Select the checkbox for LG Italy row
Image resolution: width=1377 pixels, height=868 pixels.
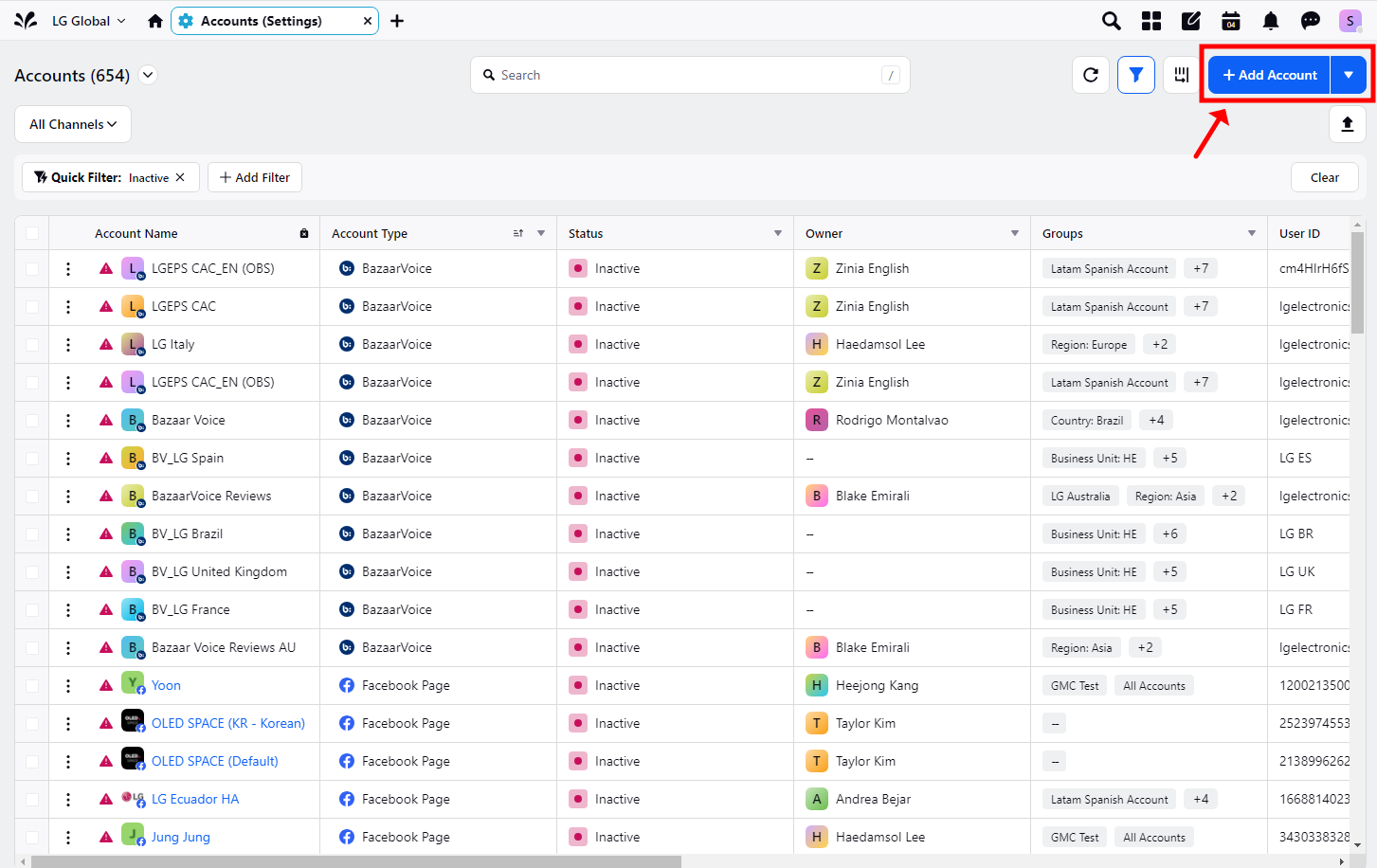point(32,345)
